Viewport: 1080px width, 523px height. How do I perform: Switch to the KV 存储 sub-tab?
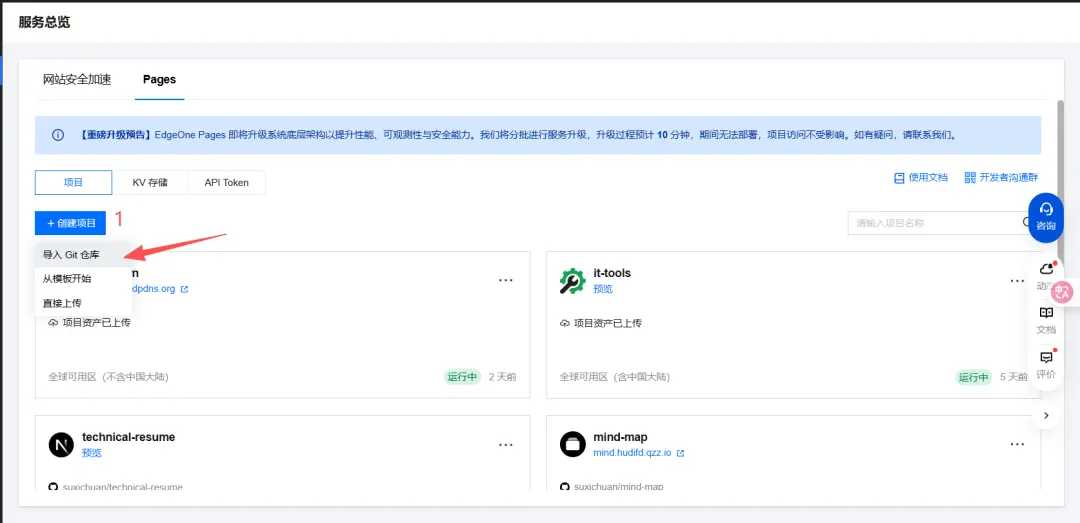[x=150, y=183]
